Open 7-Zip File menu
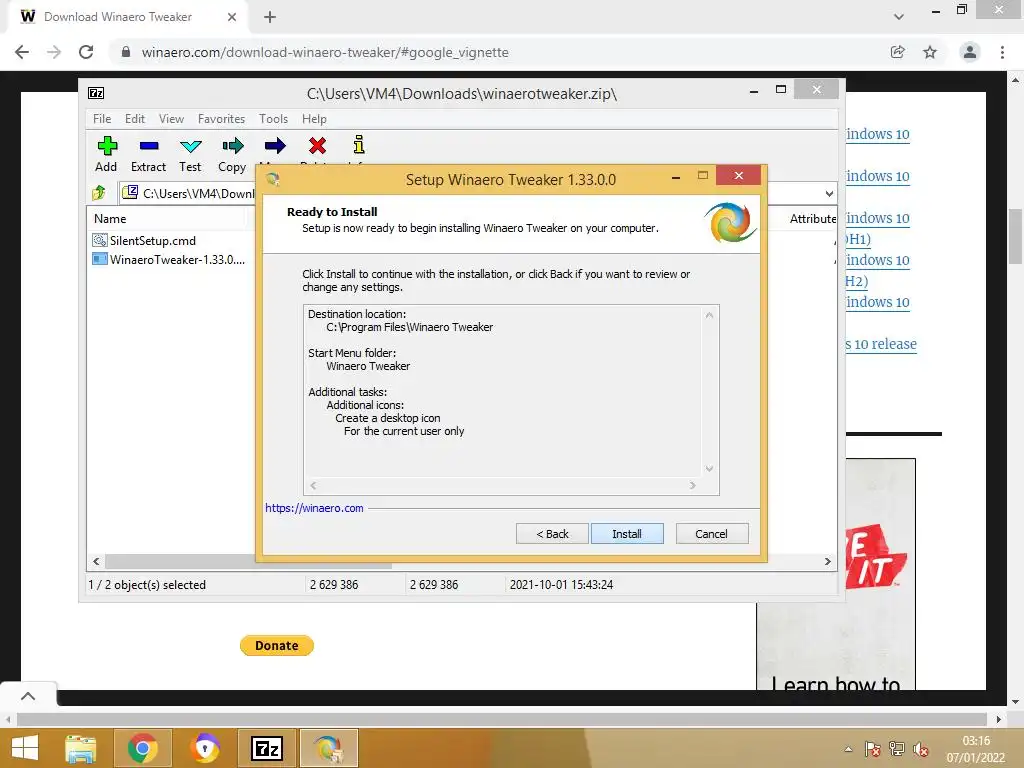Image resolution: width=1024 pixels, height=768 pixels. coord(102,119)
